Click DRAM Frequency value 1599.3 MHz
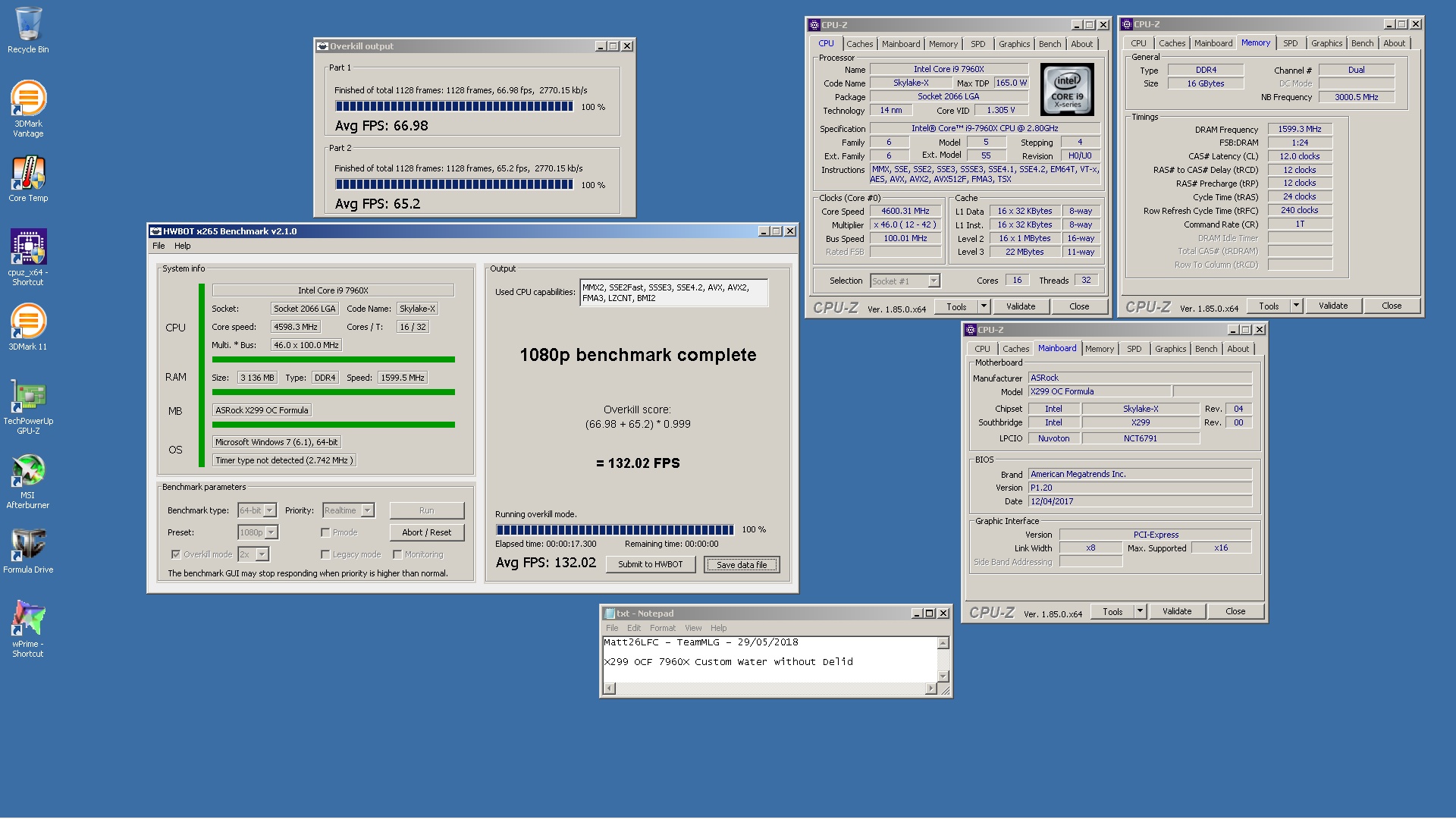Screen dimensions: 1456x819 click(1300, 129)
